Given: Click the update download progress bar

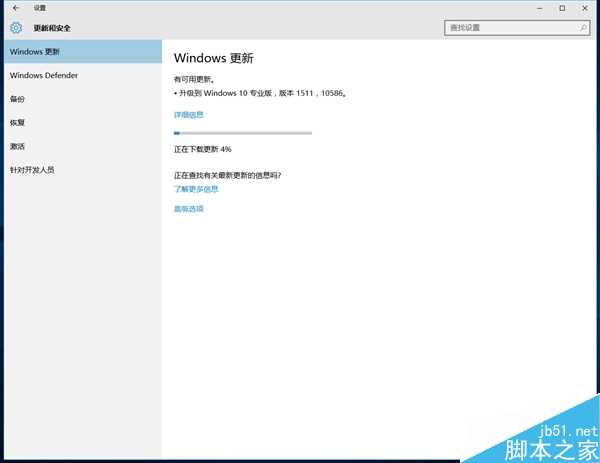Looking at the screenshot, I should 243,133.
